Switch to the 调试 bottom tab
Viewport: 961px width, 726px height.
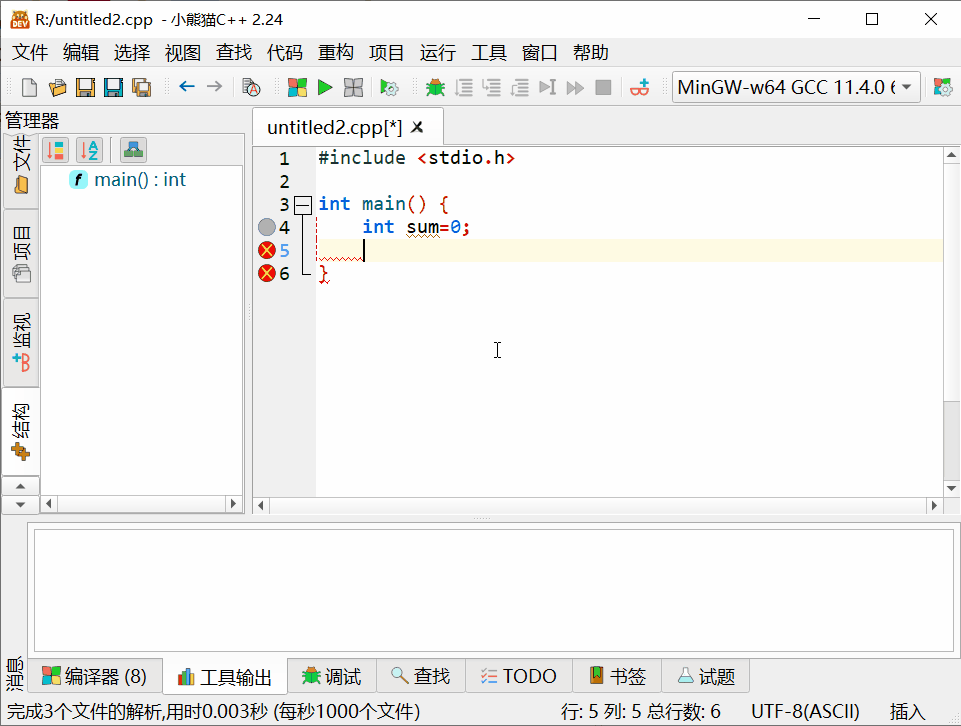(x=332, y=676)
